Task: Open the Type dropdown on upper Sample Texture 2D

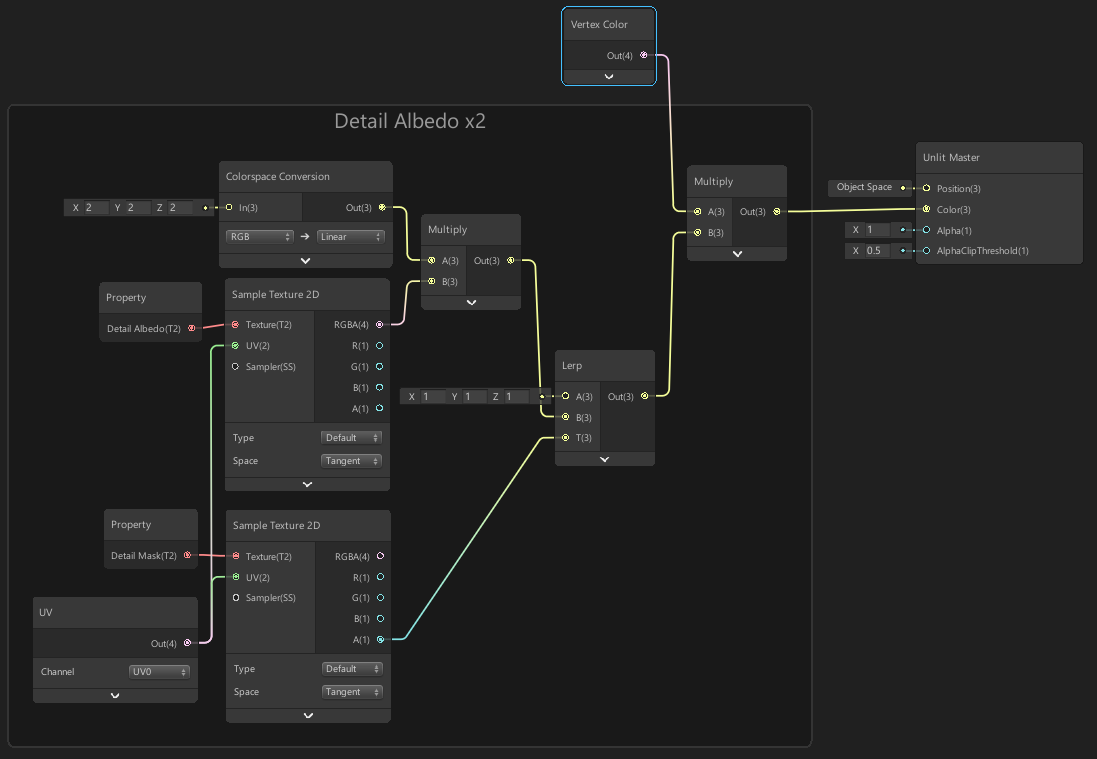Action: point(351,437)
